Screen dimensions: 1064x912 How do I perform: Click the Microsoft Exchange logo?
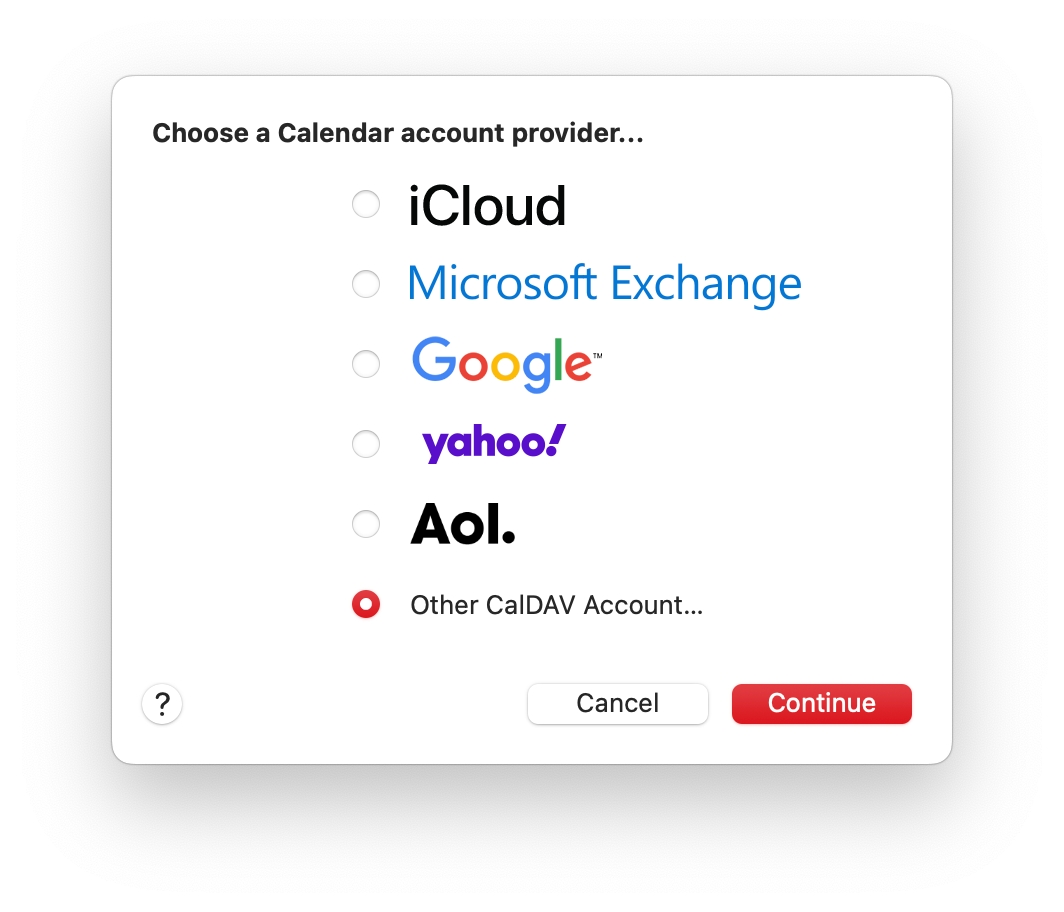604,284
